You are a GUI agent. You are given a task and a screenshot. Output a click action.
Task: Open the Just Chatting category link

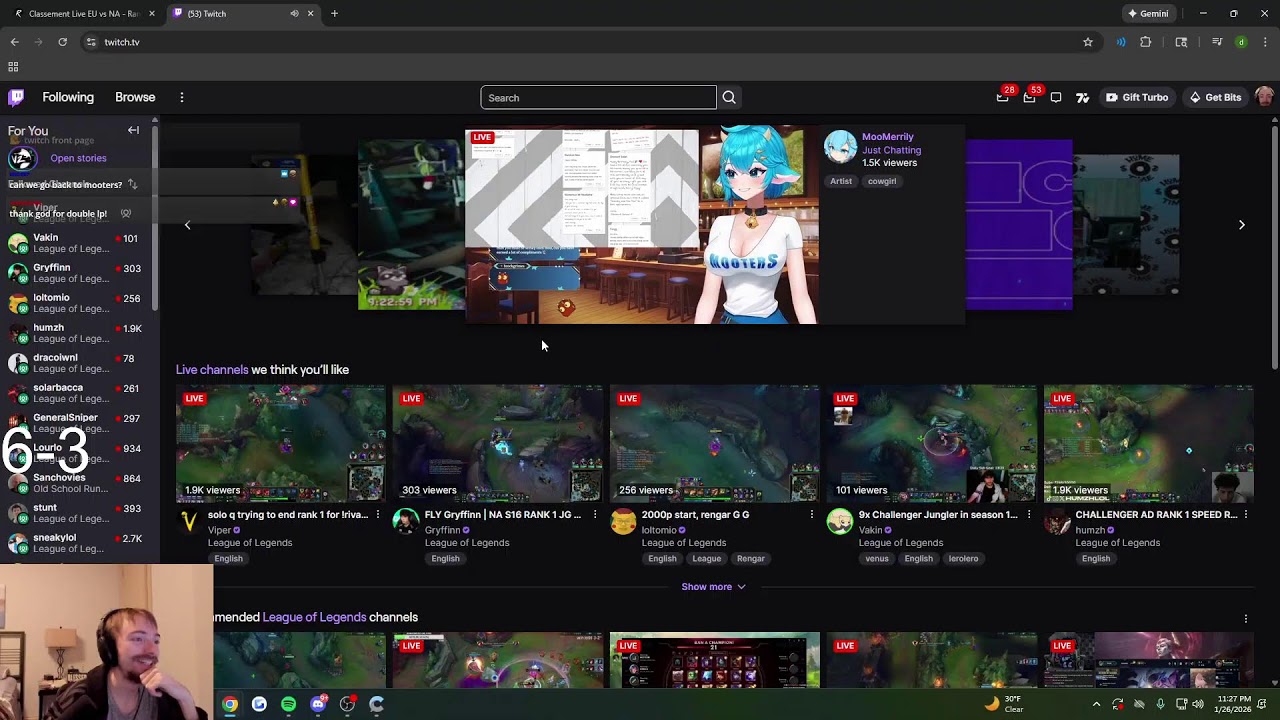click(891, 150)
